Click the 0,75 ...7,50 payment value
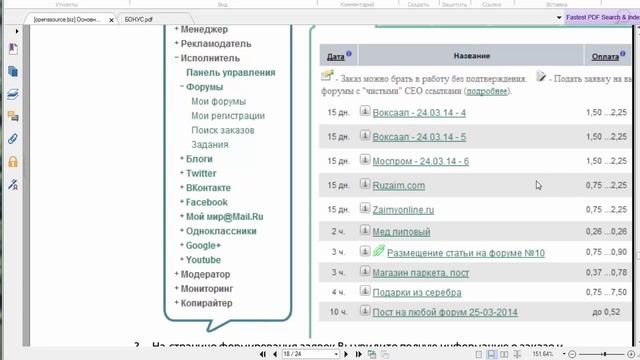640x360 pixels. [x=606, y=292]
